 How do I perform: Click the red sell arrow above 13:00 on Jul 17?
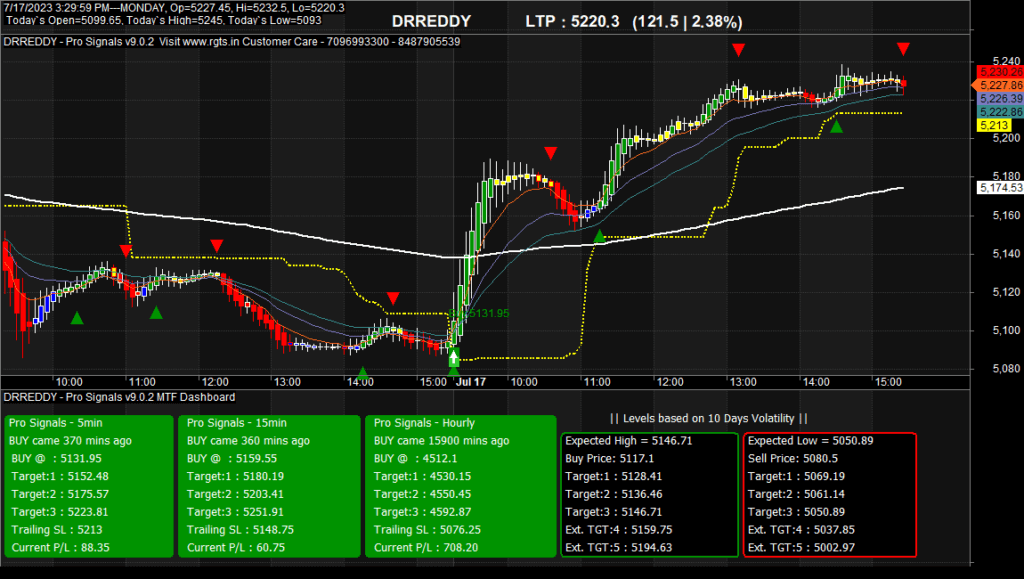click(x=739, y=50)
